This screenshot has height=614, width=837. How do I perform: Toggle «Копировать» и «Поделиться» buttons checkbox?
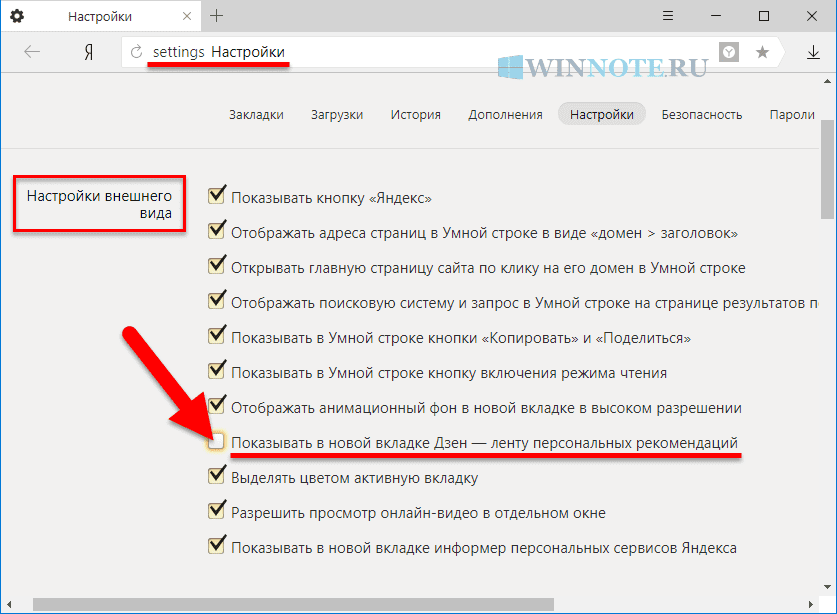point(216,335)
